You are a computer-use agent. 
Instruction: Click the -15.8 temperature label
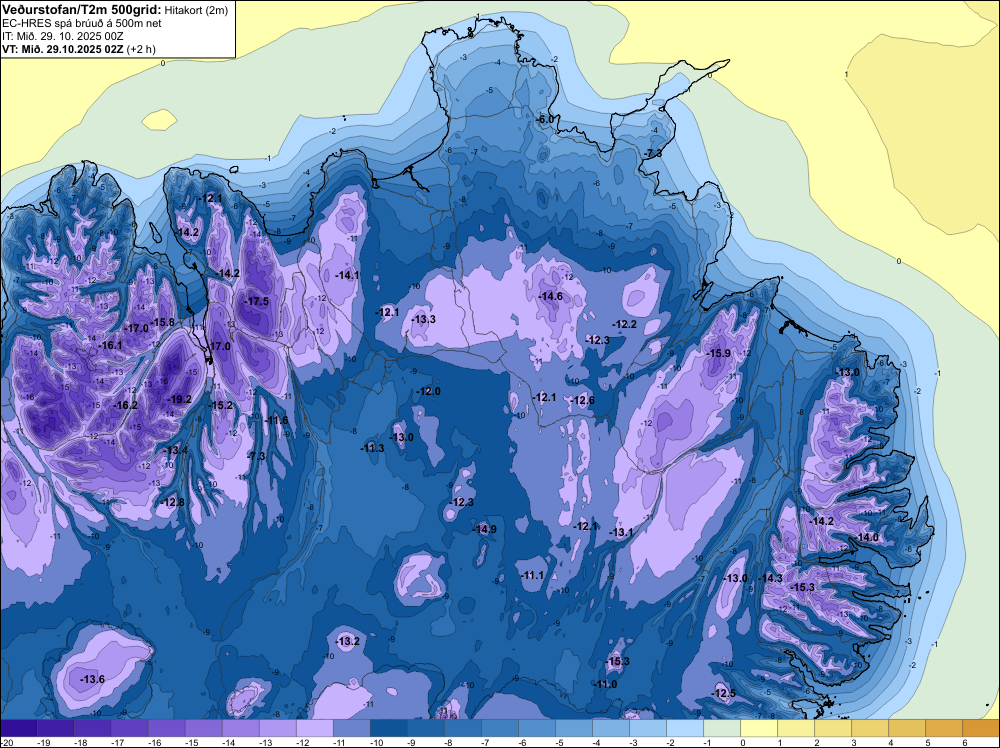[x=163, y=323]
